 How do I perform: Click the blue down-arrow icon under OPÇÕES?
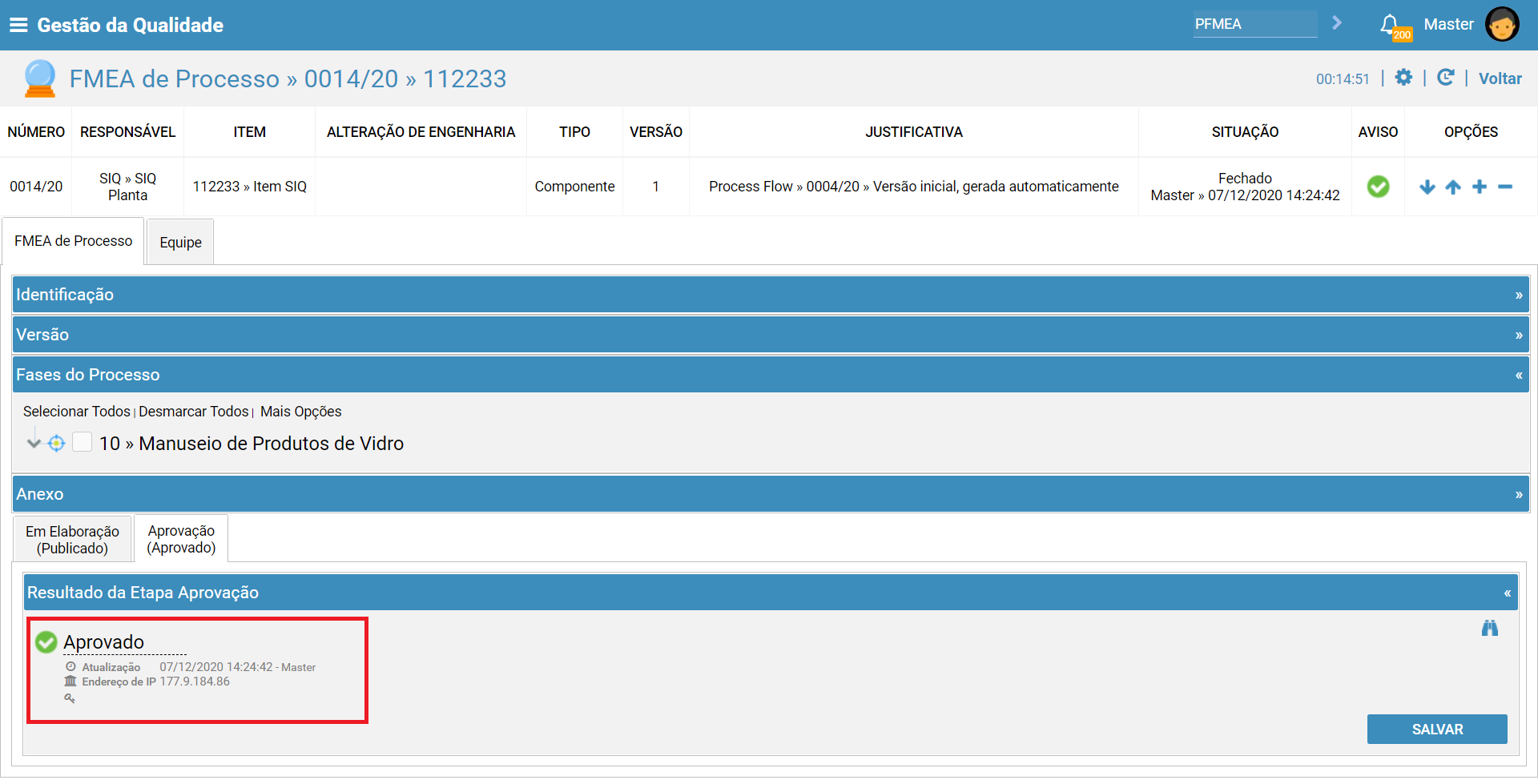(x=1427, y=187)
